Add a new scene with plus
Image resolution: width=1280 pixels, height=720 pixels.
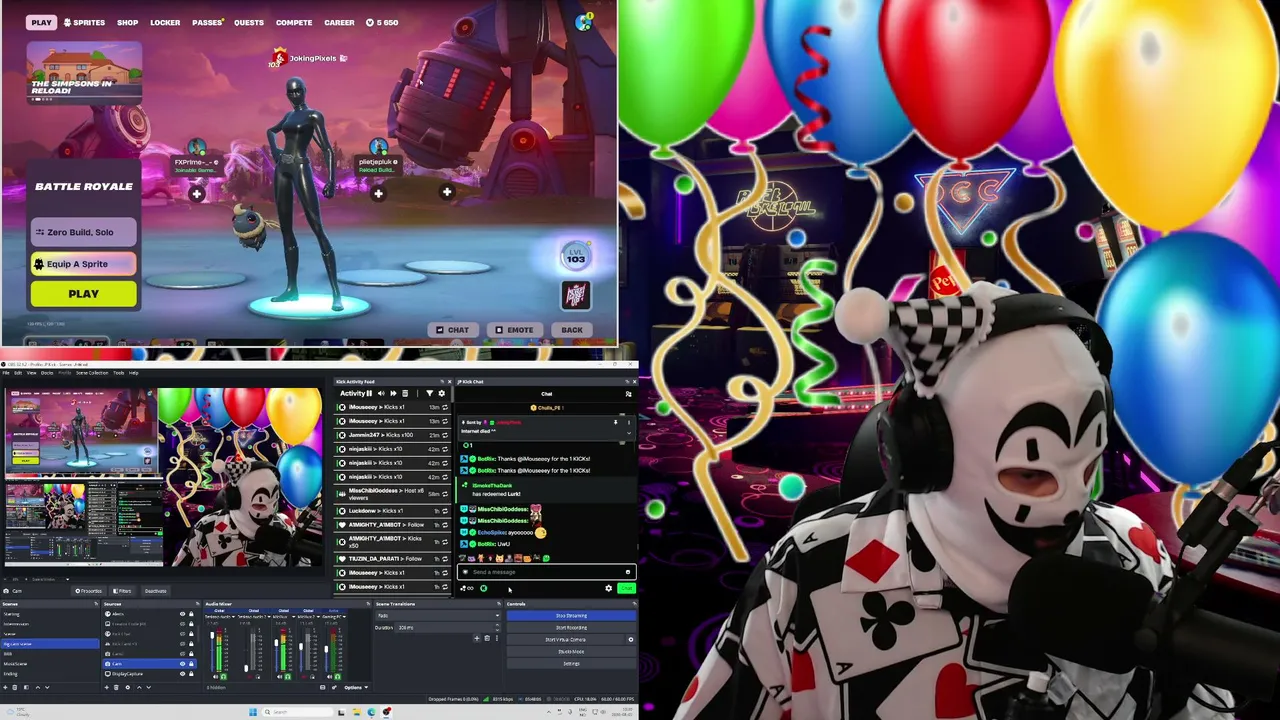point(6,687)
